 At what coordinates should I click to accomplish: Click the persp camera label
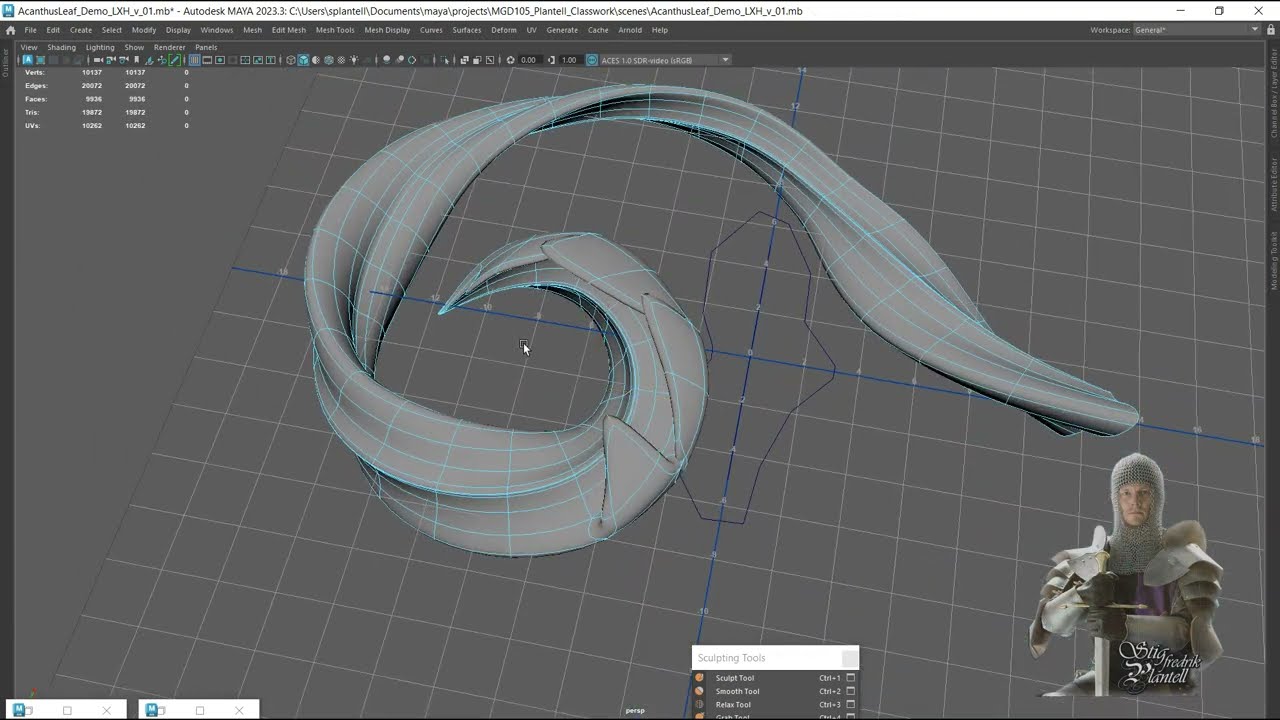(x=635, y=710)
